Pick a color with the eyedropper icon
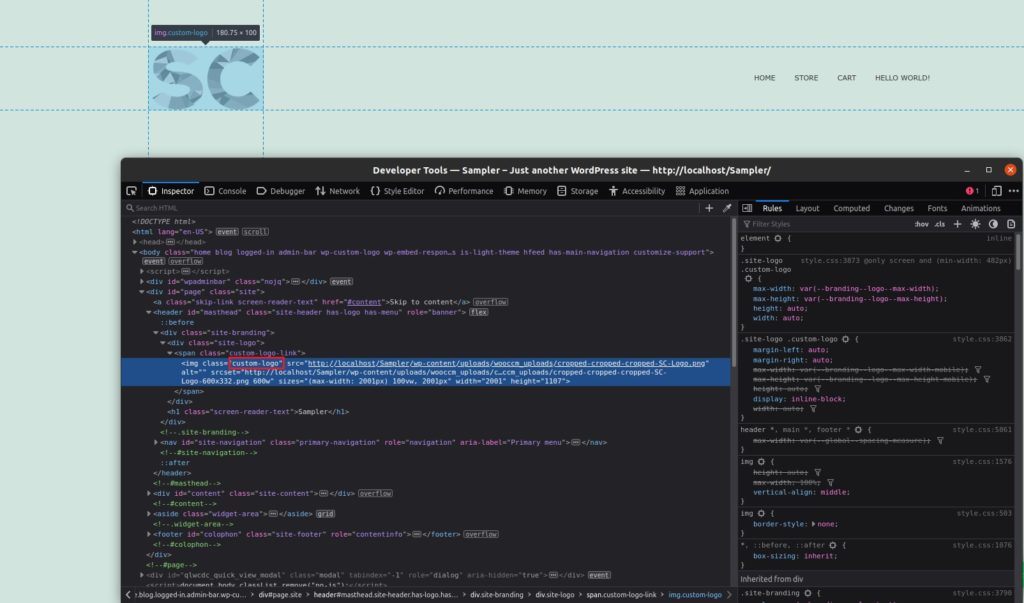This screenshot has width=1024, height=603. coord(727,208)
